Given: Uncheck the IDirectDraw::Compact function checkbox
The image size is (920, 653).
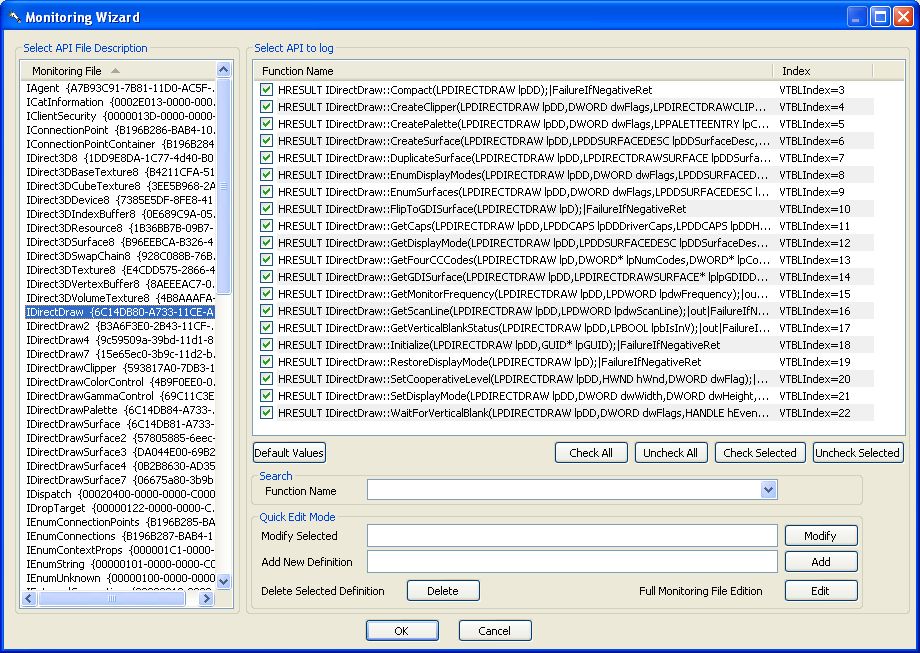Looking at the screenshot, I should pyautogui.click(x=266, y=90).
